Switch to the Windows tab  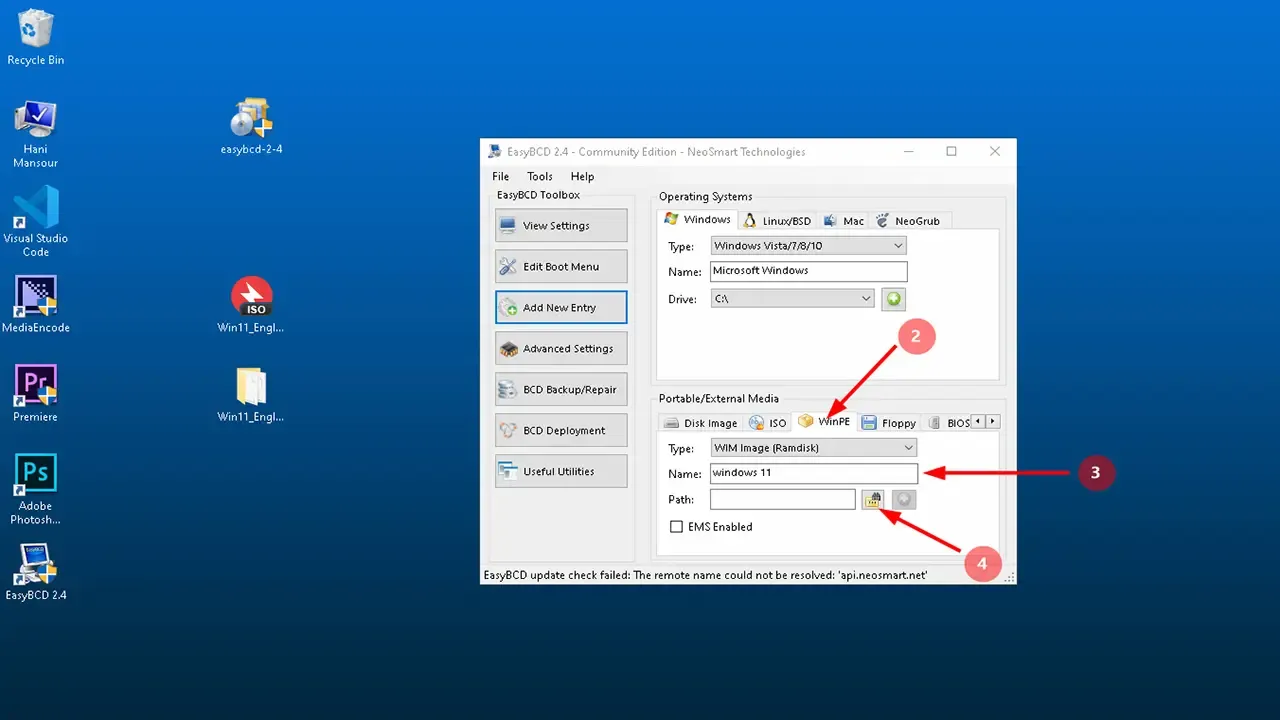click(697, 220)
